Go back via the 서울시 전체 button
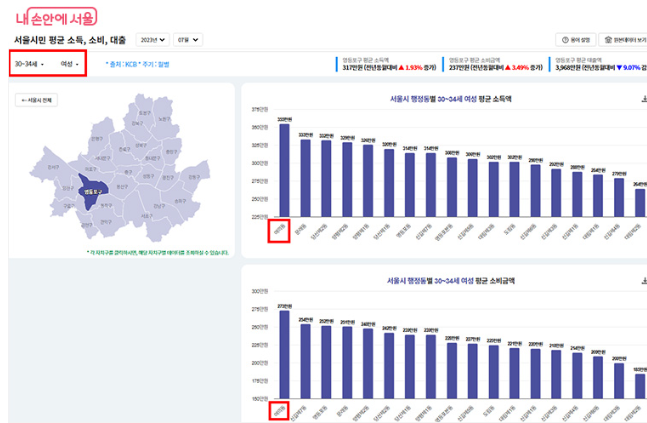The image size is (647, 423). tap(36, 100)
